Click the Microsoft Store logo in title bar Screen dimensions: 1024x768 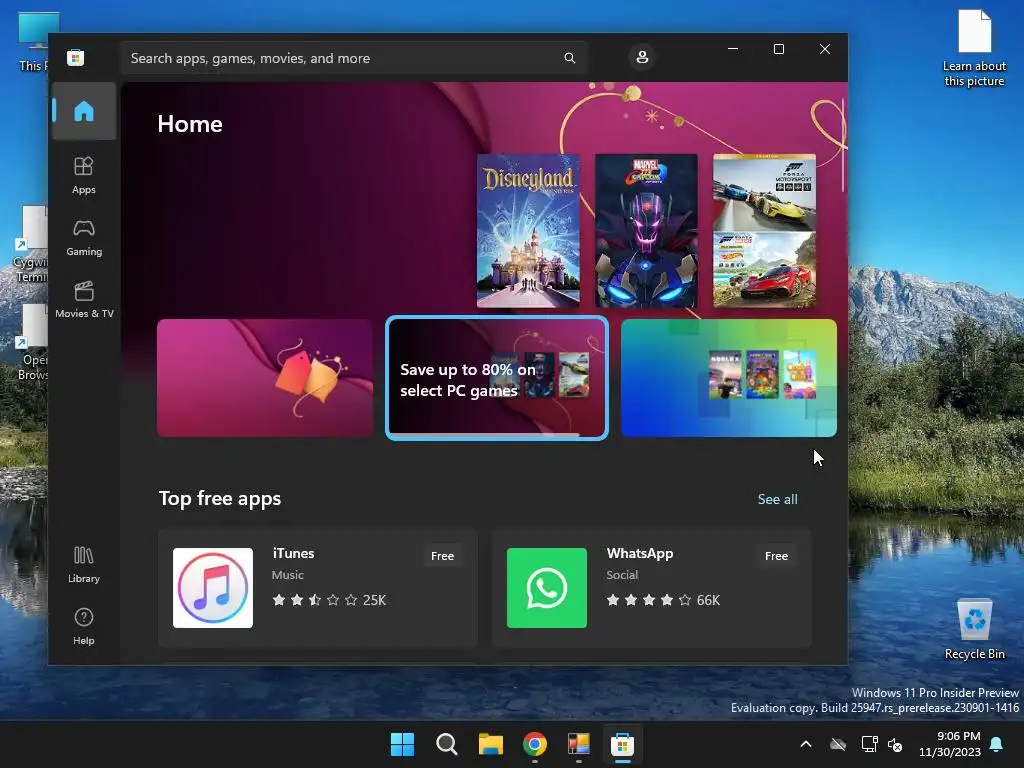(76, 57)
